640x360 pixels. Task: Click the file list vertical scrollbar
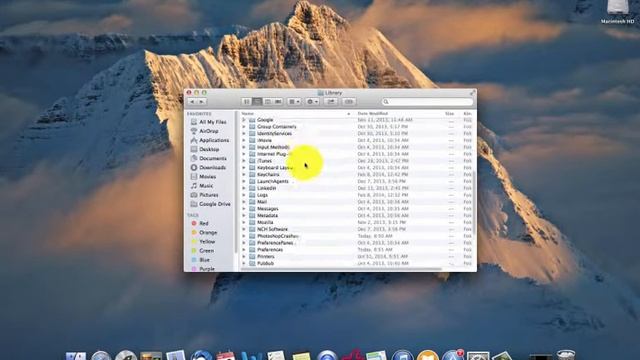click(474, 202)
